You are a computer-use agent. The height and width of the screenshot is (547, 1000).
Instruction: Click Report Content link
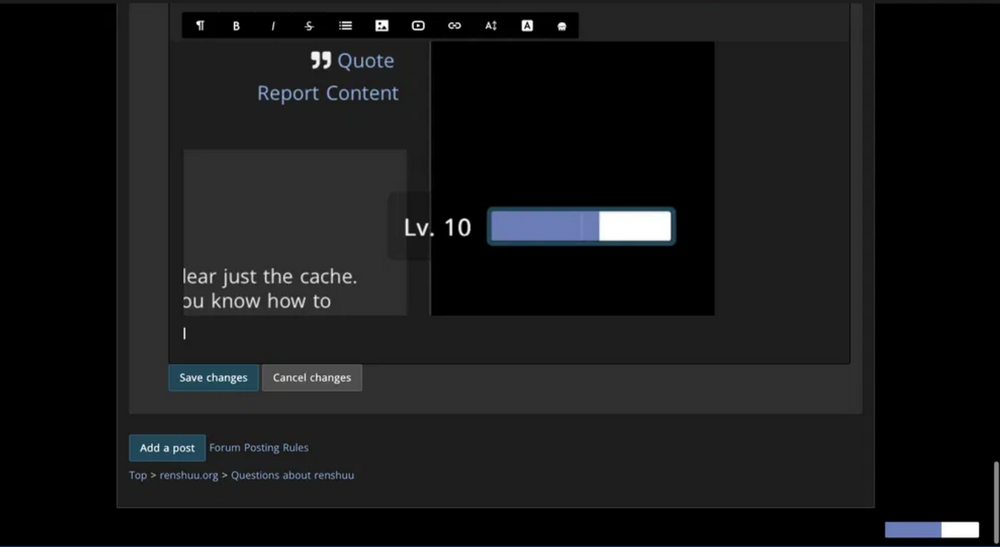coord(328,93)
